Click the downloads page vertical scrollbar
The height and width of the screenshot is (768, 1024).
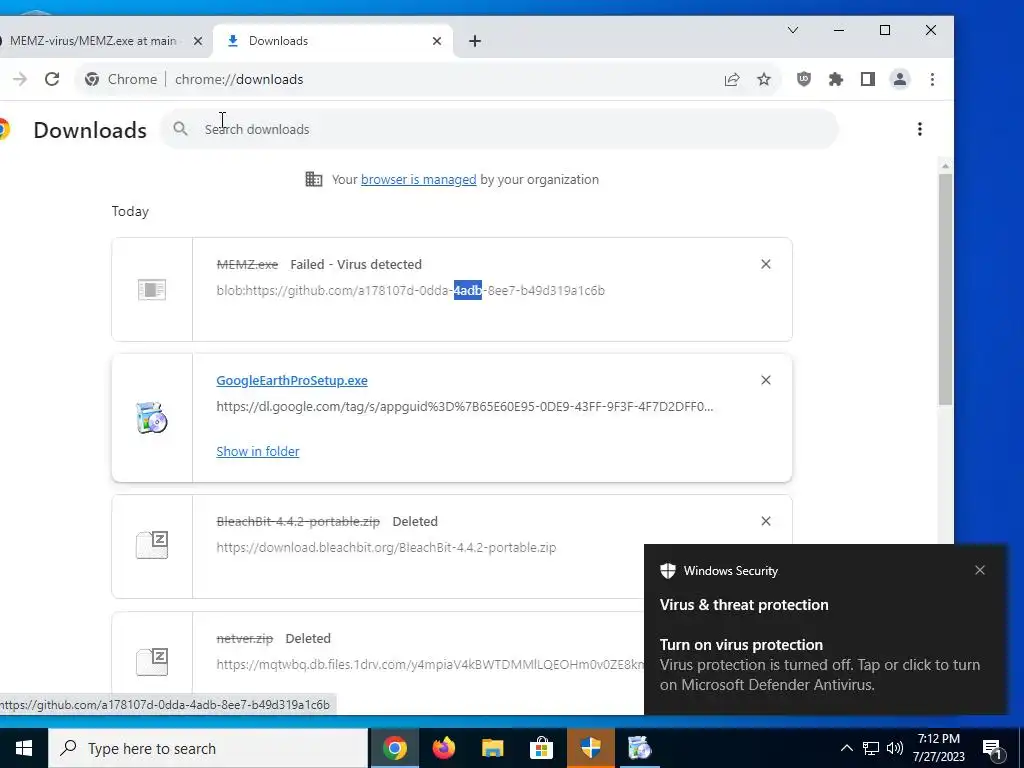[x=945, y=289]
